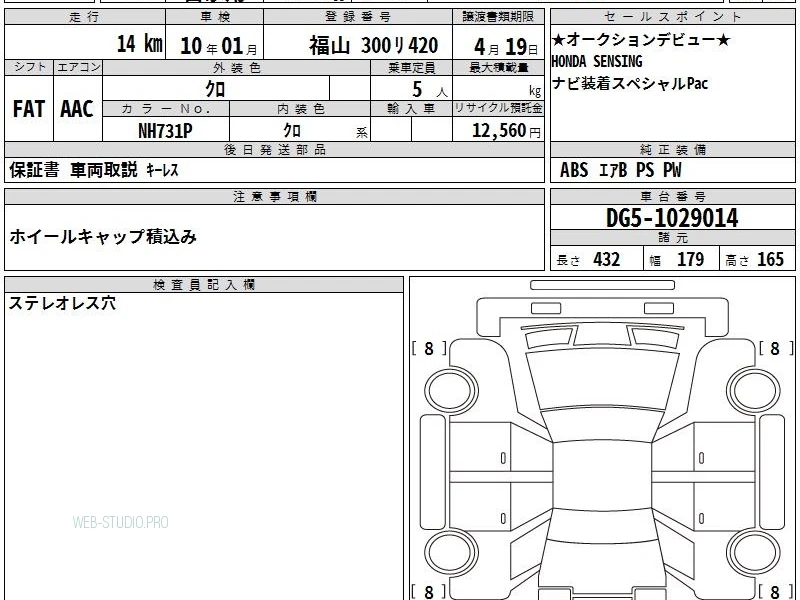Click the 走行 column header
The height and width of the screenshot is (600, 800).
click(x=85, y=17)
